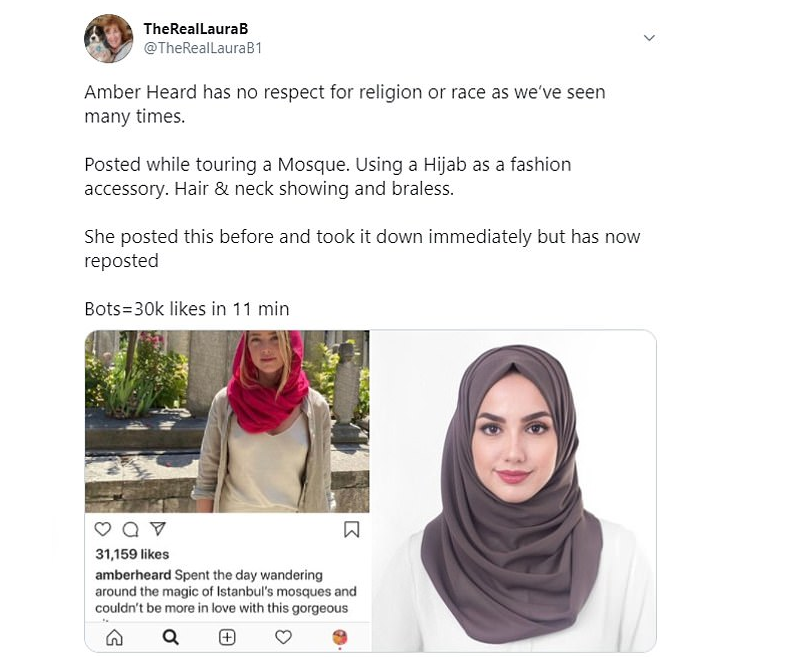Open Instagram search magnifier tab

(170, 637)
